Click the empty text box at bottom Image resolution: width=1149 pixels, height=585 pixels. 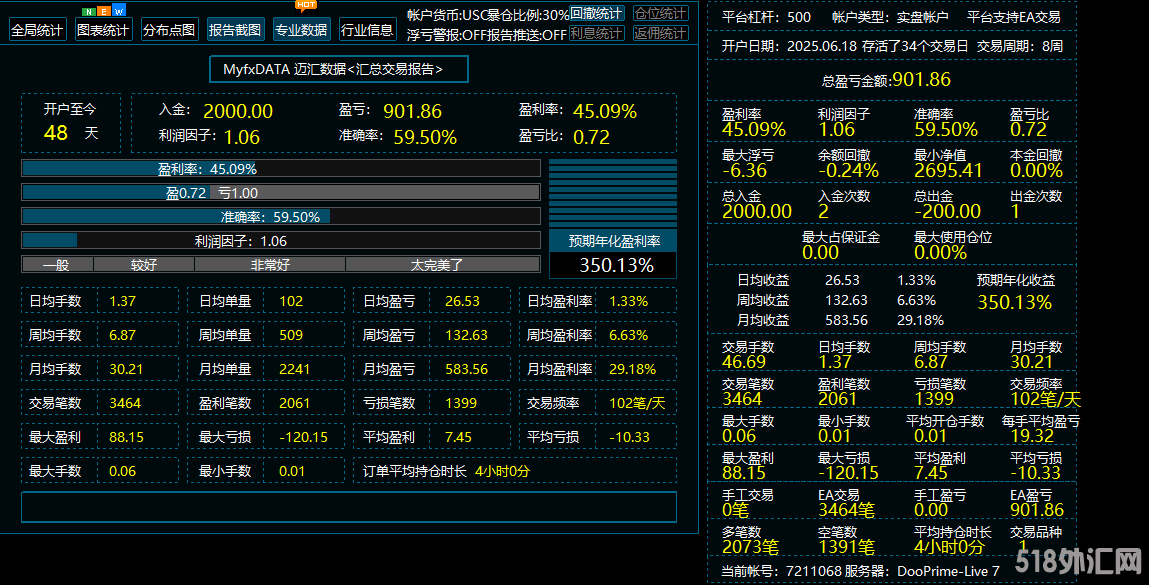click(x=348, y=507)
